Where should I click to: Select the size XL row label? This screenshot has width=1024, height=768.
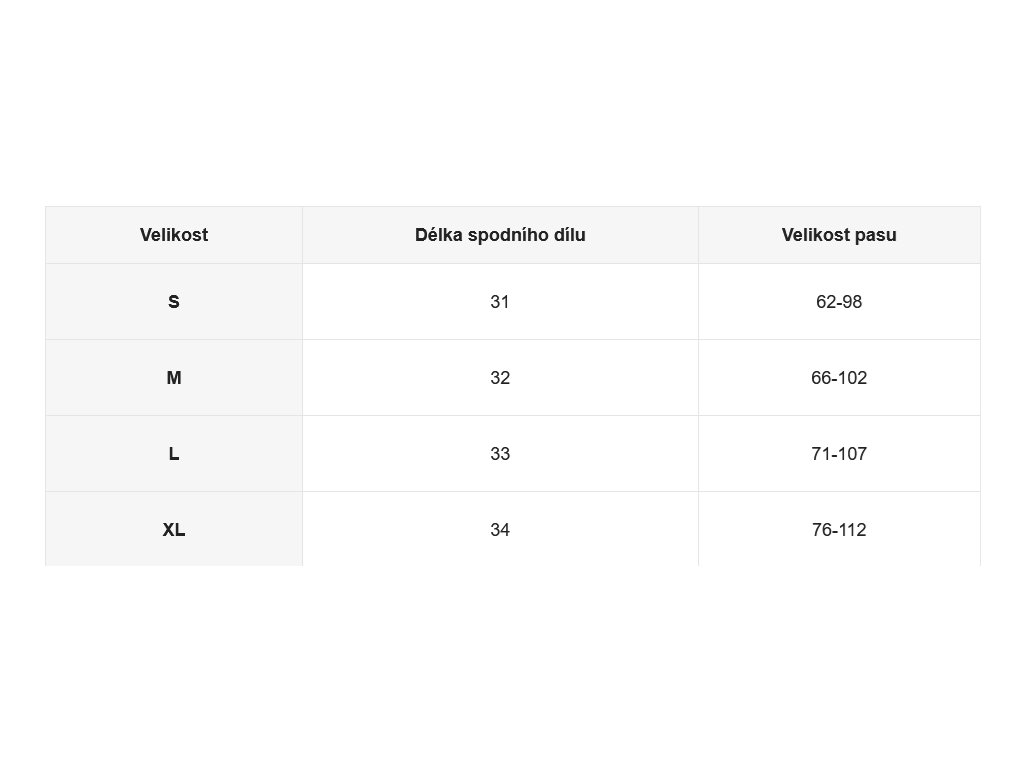click(x=174, y=529)
